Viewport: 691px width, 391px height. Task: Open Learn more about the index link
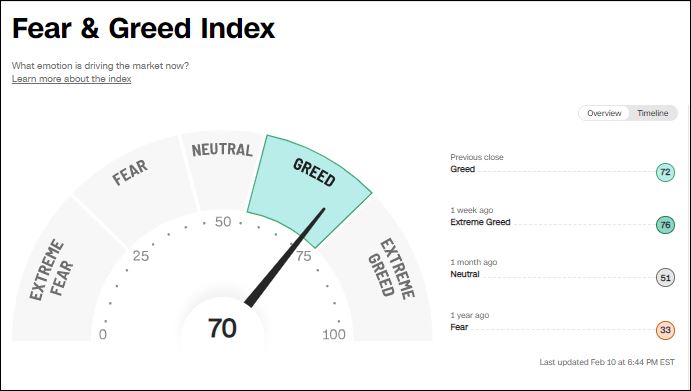point(71,79)
